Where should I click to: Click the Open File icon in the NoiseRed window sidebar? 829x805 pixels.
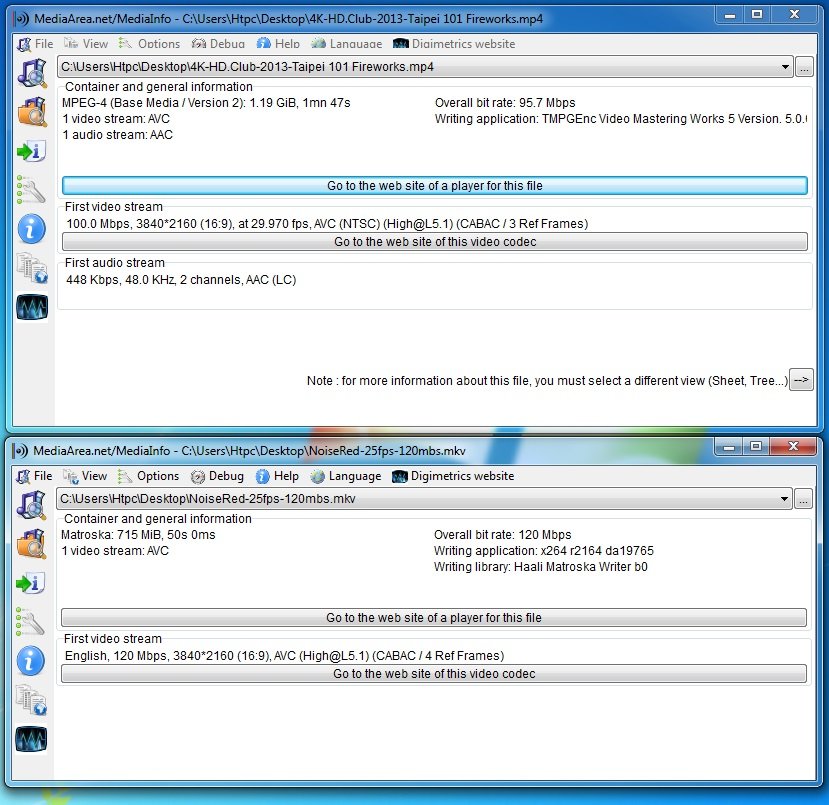pos(31,505)
